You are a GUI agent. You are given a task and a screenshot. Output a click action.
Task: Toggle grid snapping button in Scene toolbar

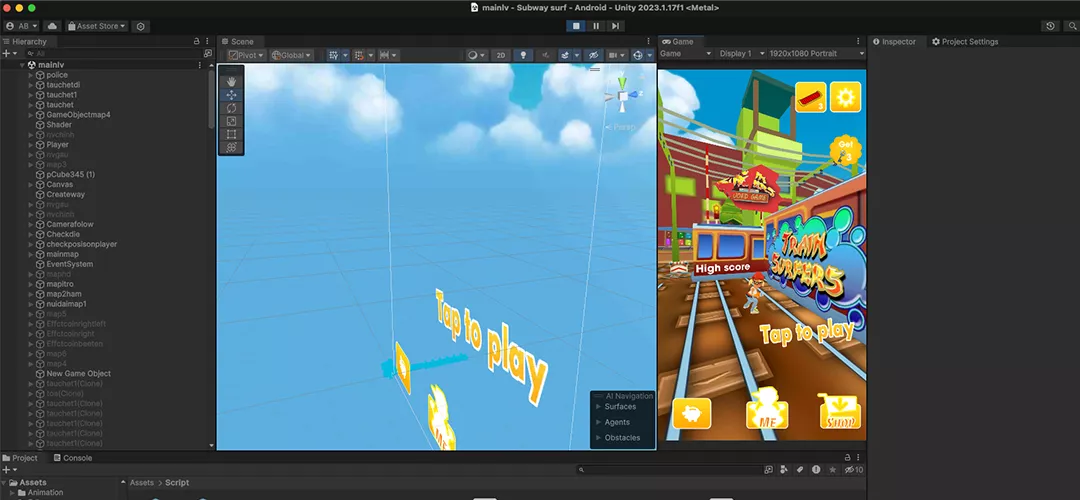[x=358, y=55]
